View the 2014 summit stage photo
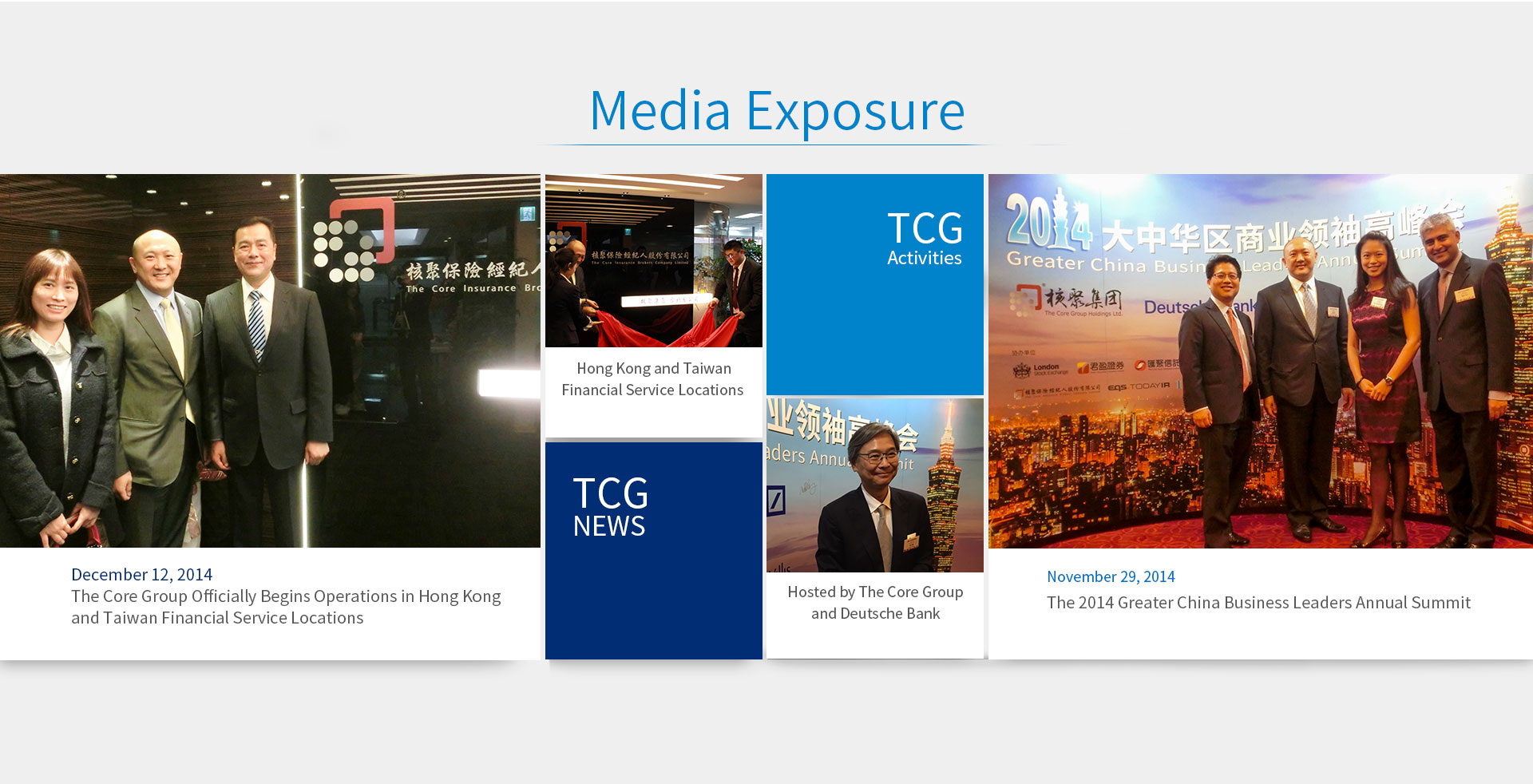The height and width of the screenshot is (784, 1533). 1261,361
